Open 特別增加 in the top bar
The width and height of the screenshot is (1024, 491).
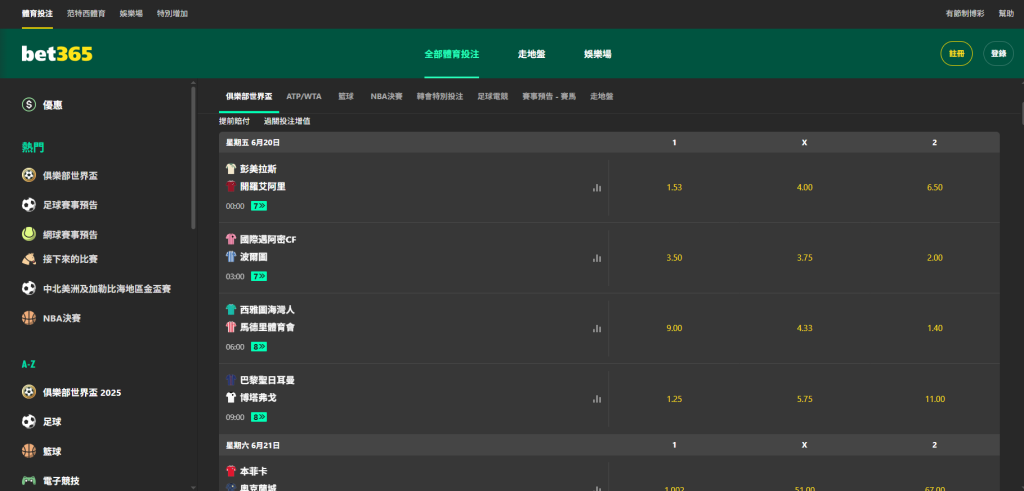(172, 13)
